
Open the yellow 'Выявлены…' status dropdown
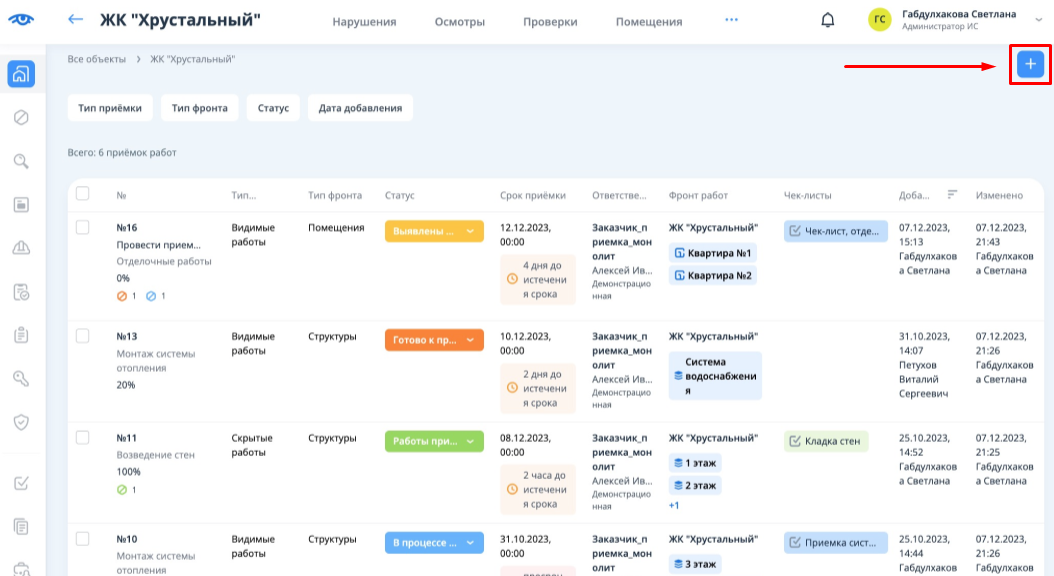(x=434, y=231)
